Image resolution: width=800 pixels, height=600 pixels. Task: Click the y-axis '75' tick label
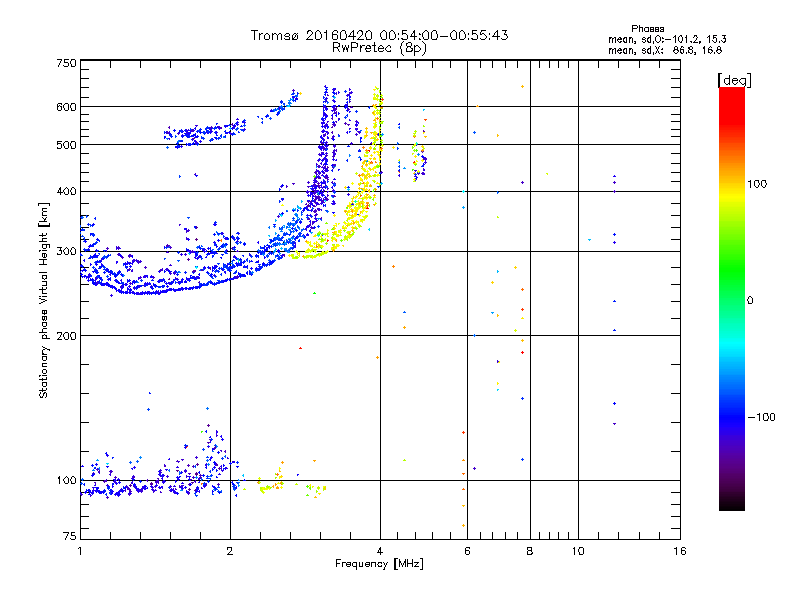point(70,536)
